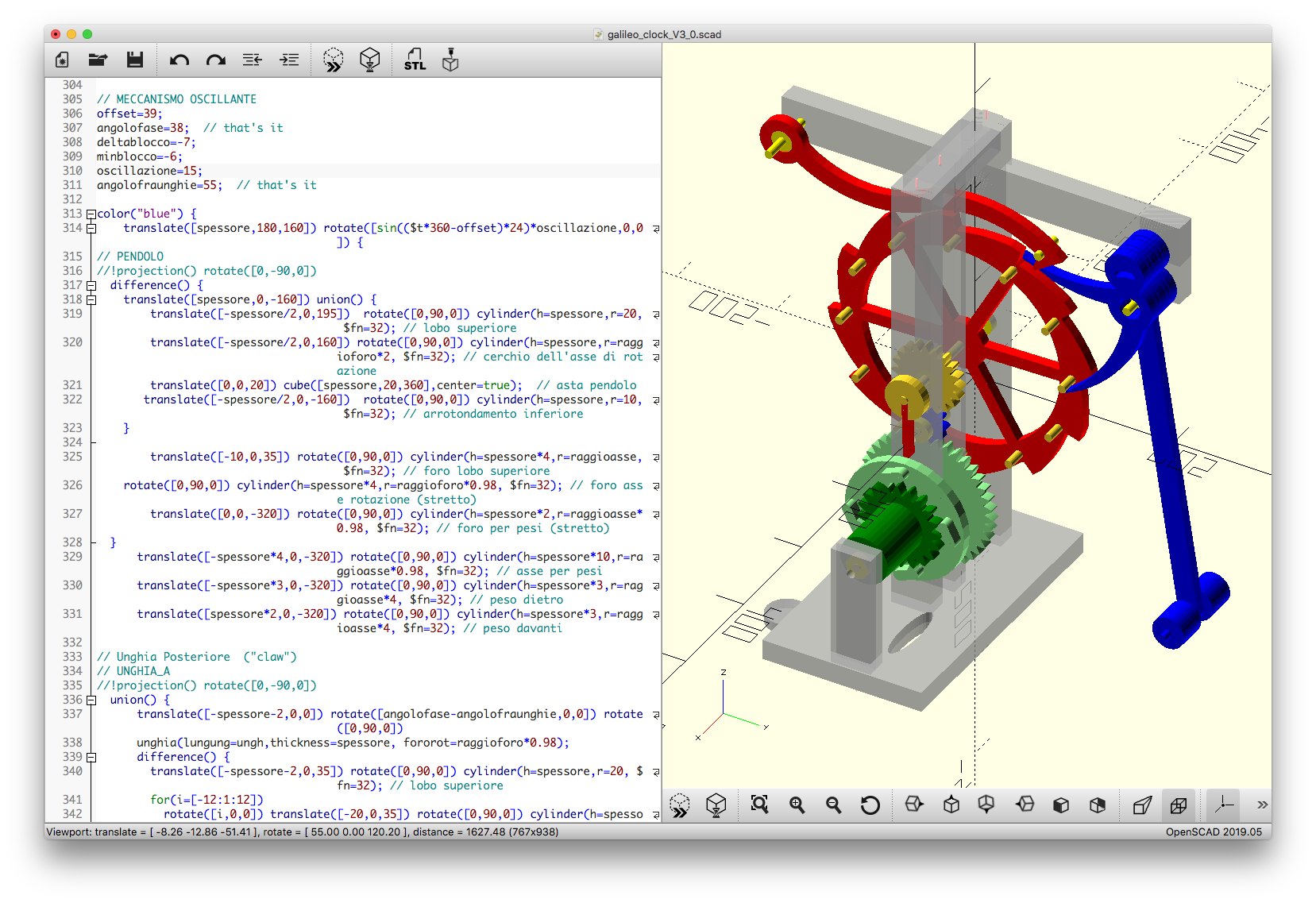Click the 'minblocco=-6;' line
The height and width of the screenshot is (903, 1316).
(x=140, y=156)
